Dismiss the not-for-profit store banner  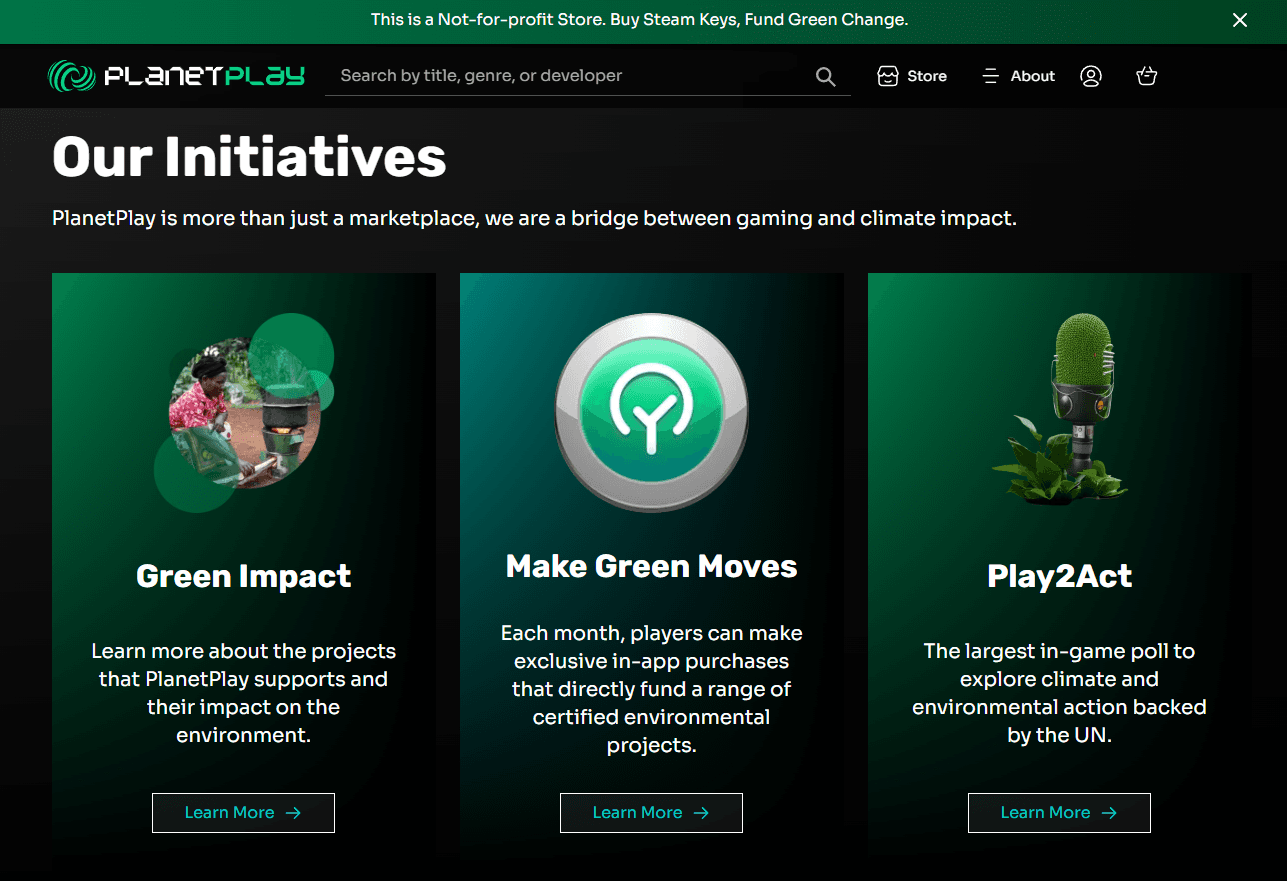(1240, 20)
